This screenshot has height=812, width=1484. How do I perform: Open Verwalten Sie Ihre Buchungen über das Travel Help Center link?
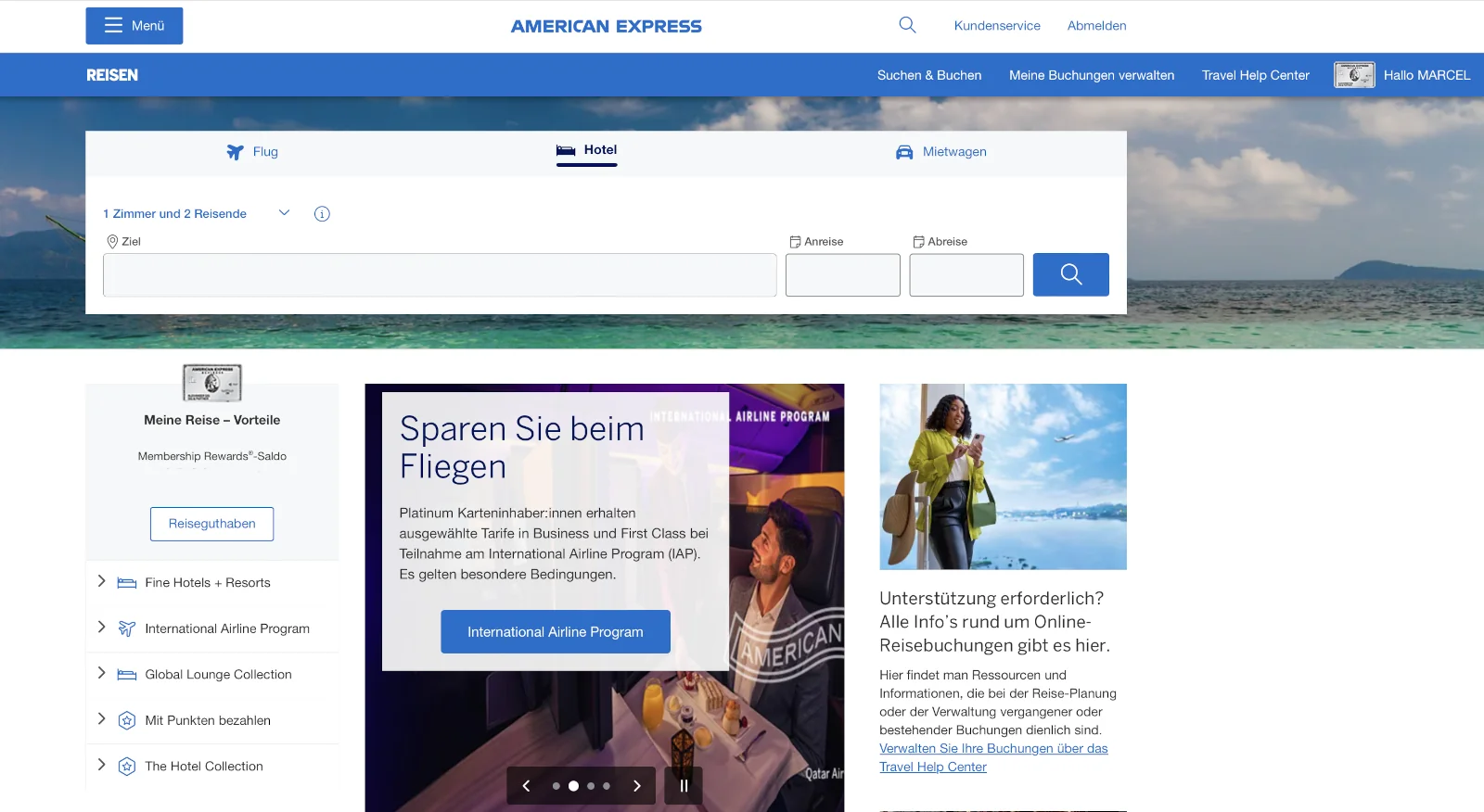(993, 757)
